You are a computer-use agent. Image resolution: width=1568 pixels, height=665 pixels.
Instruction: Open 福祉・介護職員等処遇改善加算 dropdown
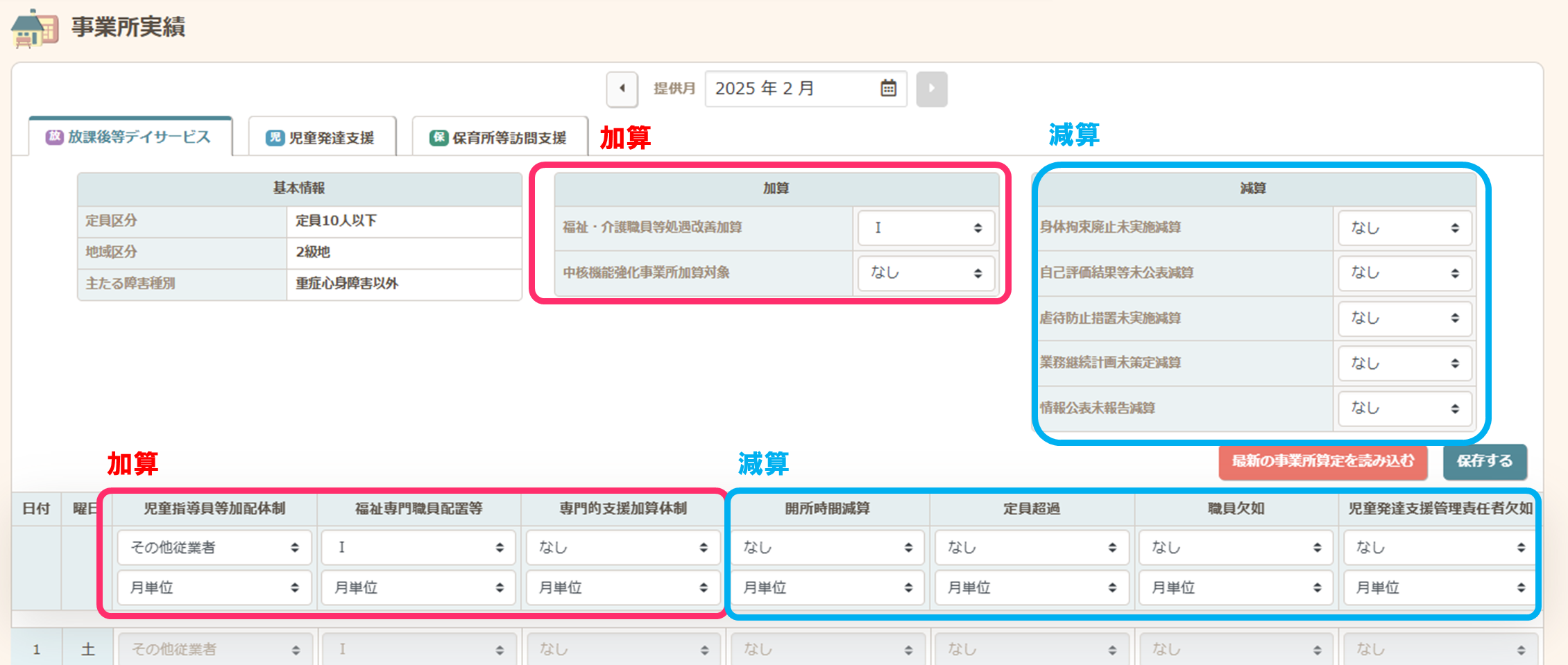pyautogui.click(x=926, y=228)
